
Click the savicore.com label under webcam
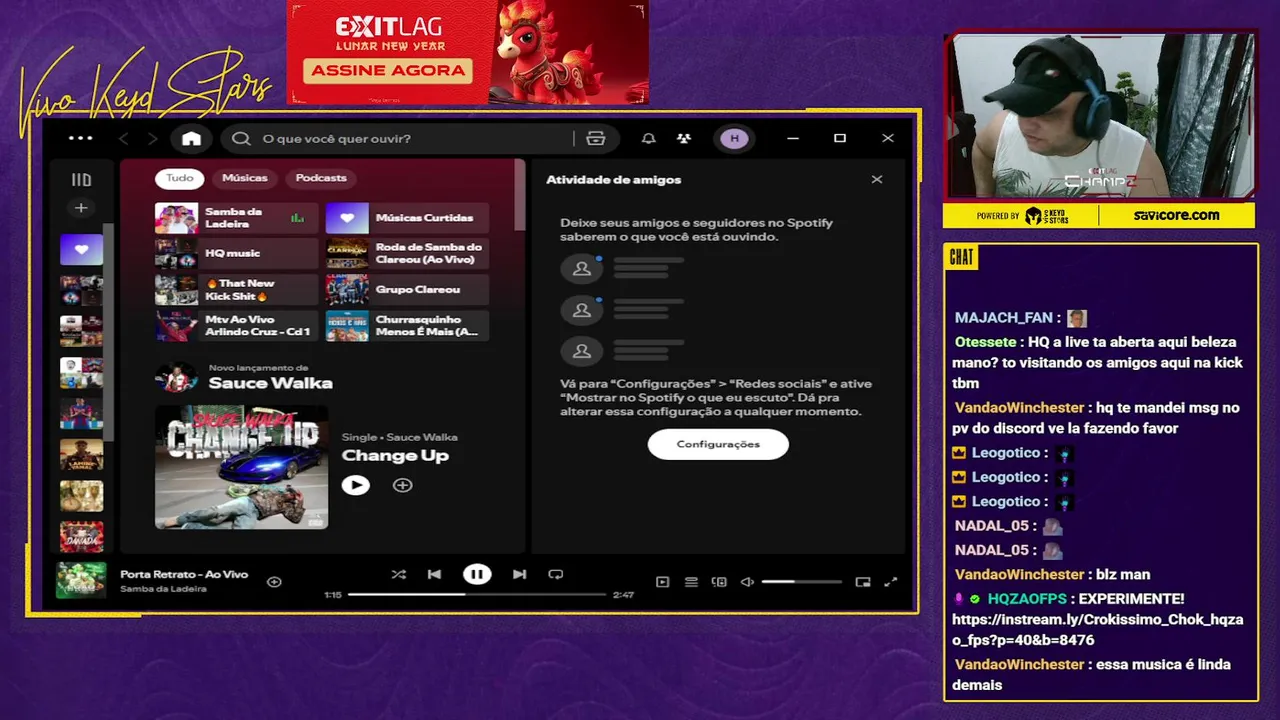pos(1176,215)
